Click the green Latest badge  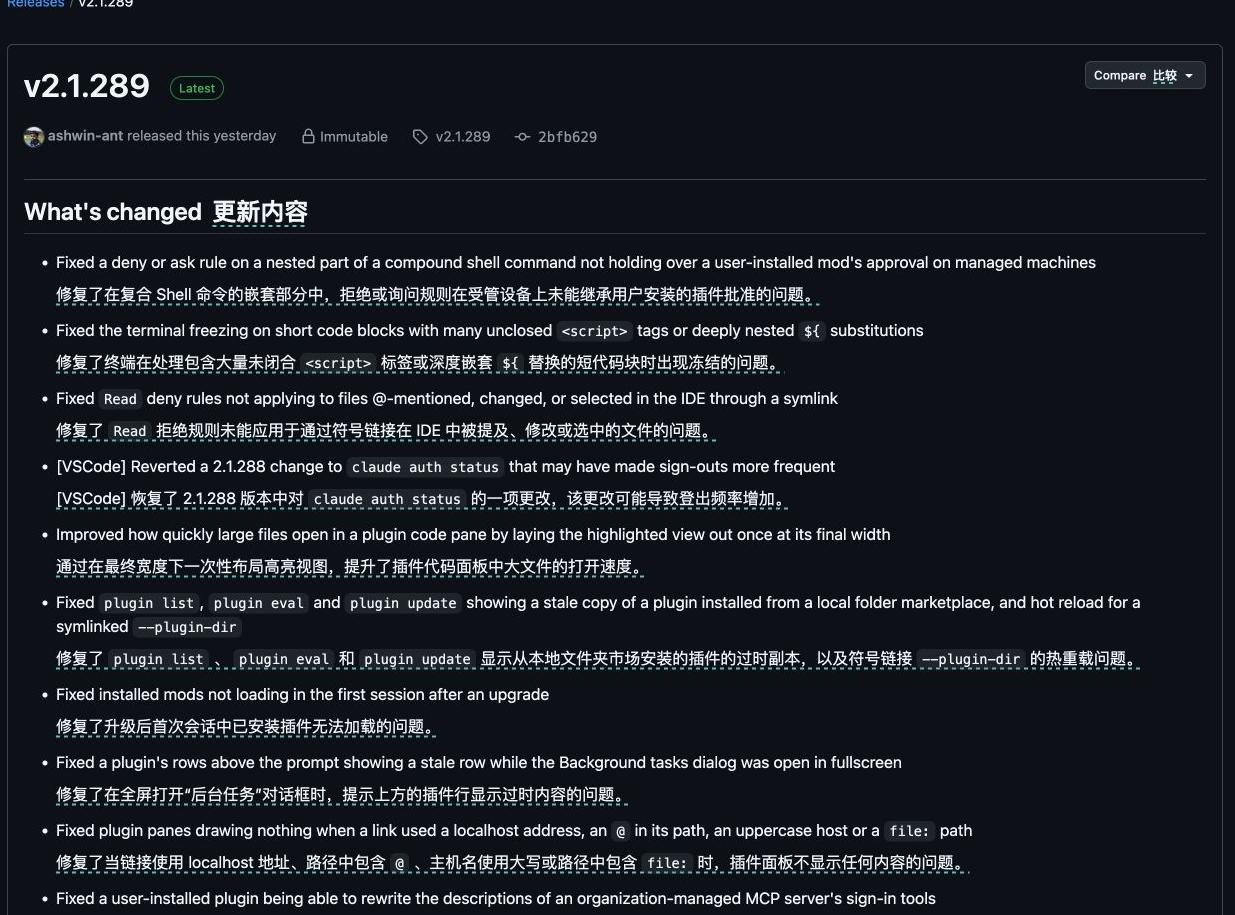(197, 88)
